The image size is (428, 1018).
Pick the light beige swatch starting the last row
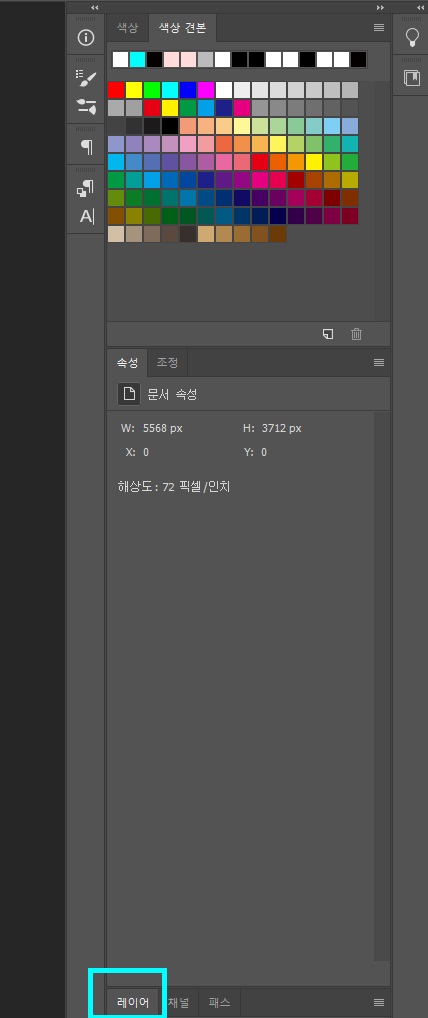tap(116, 234)
